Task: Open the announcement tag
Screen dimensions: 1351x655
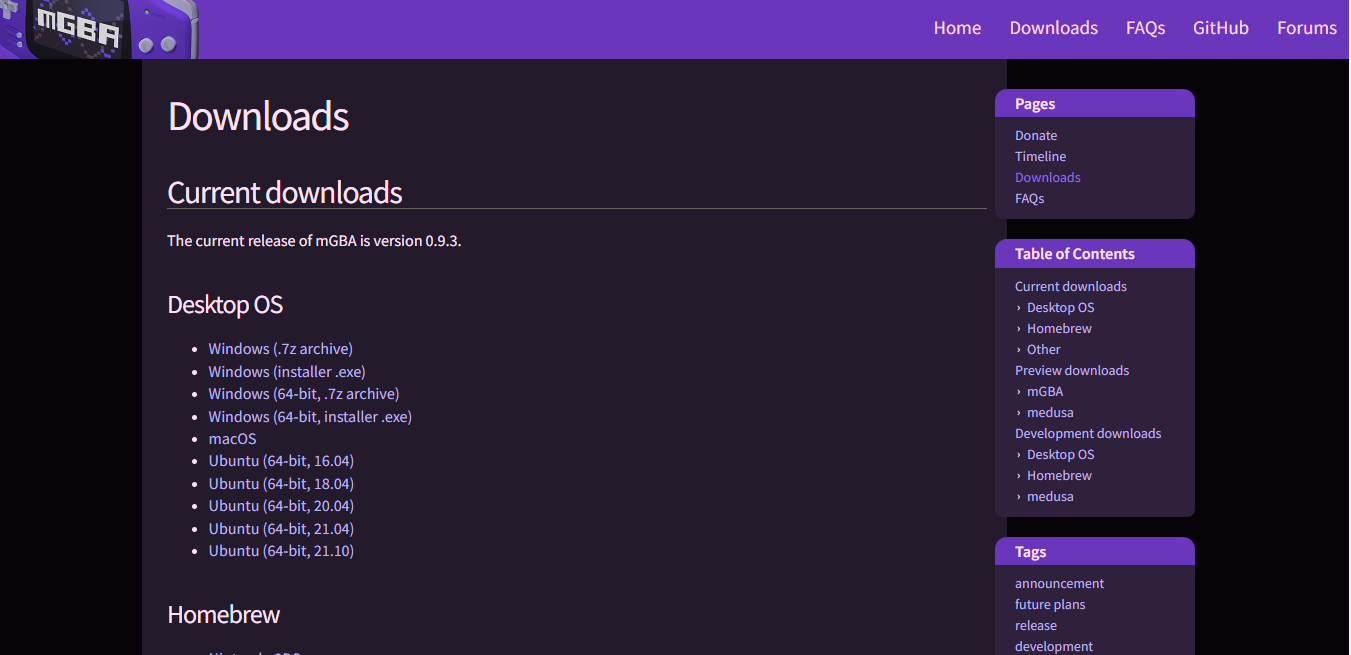Action: click(x=1059, y=584)
